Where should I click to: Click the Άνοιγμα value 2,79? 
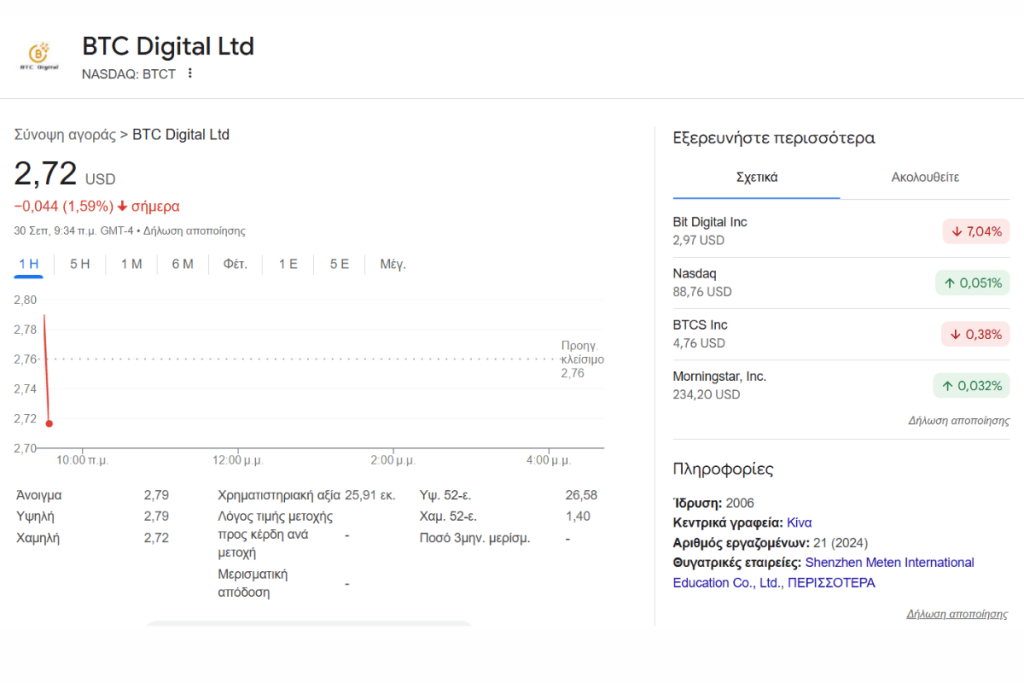(x=156, y=495)
